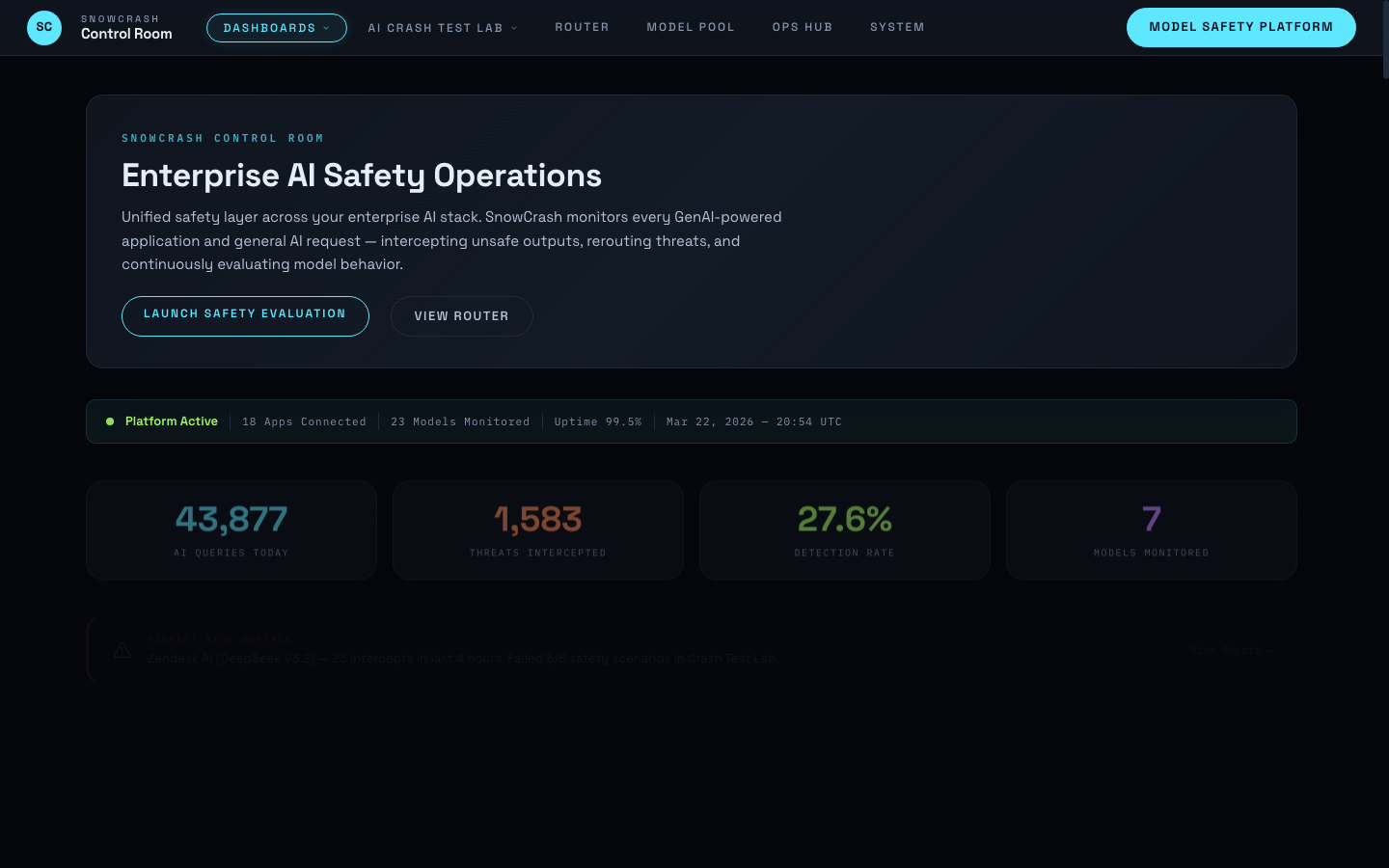Click the Control Room brand text

click(x=126, y=34)
